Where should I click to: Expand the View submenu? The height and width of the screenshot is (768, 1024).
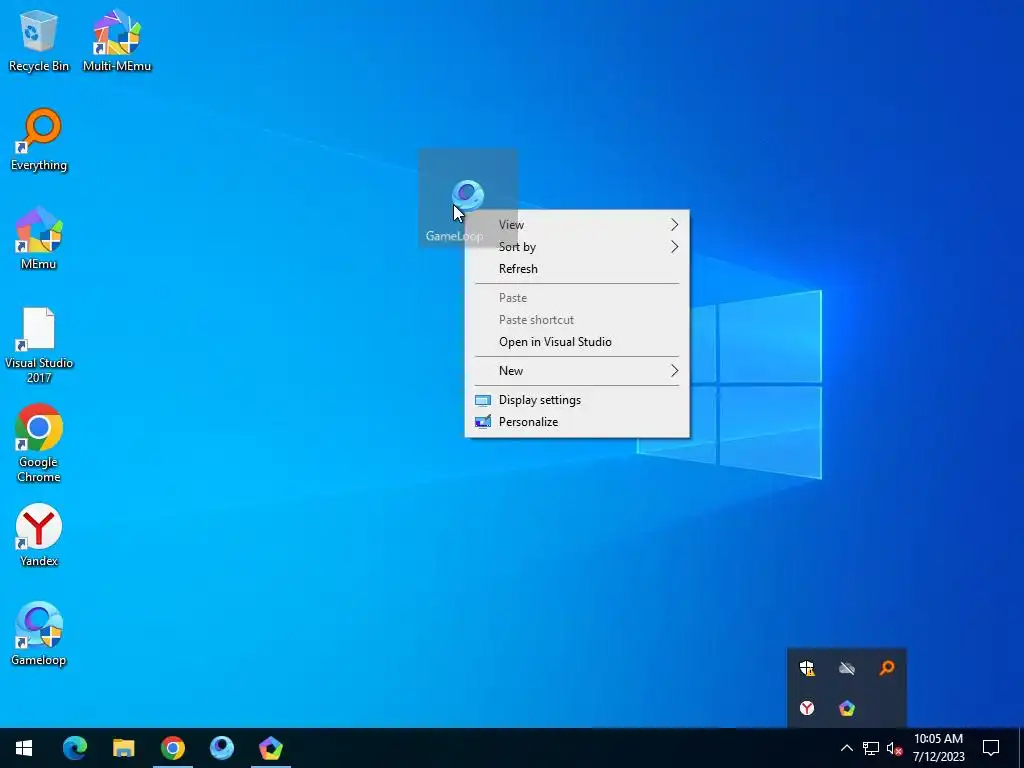[577, 225]
